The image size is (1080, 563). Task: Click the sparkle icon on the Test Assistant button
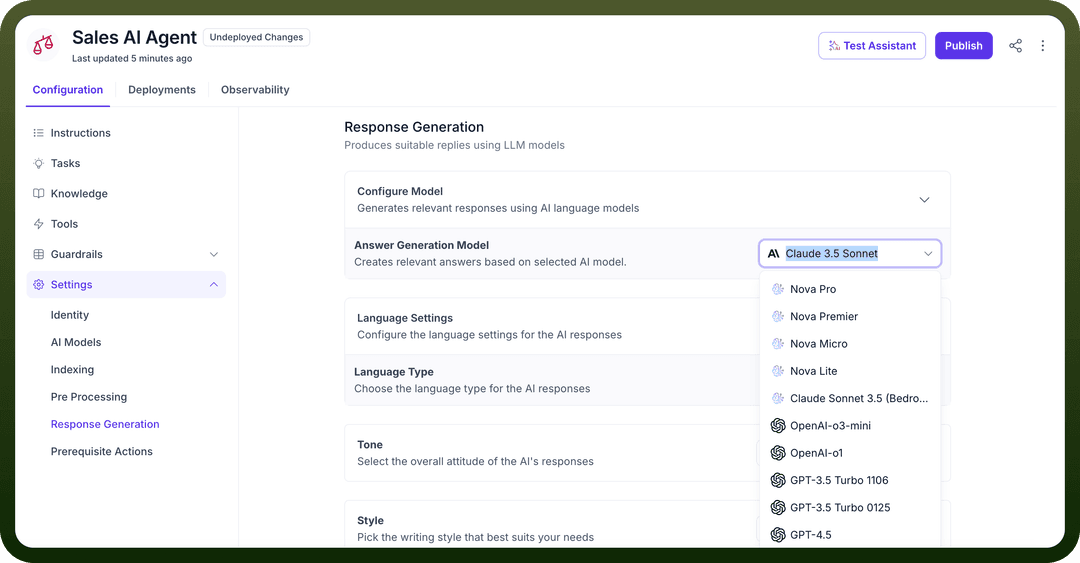click(833, 45)
